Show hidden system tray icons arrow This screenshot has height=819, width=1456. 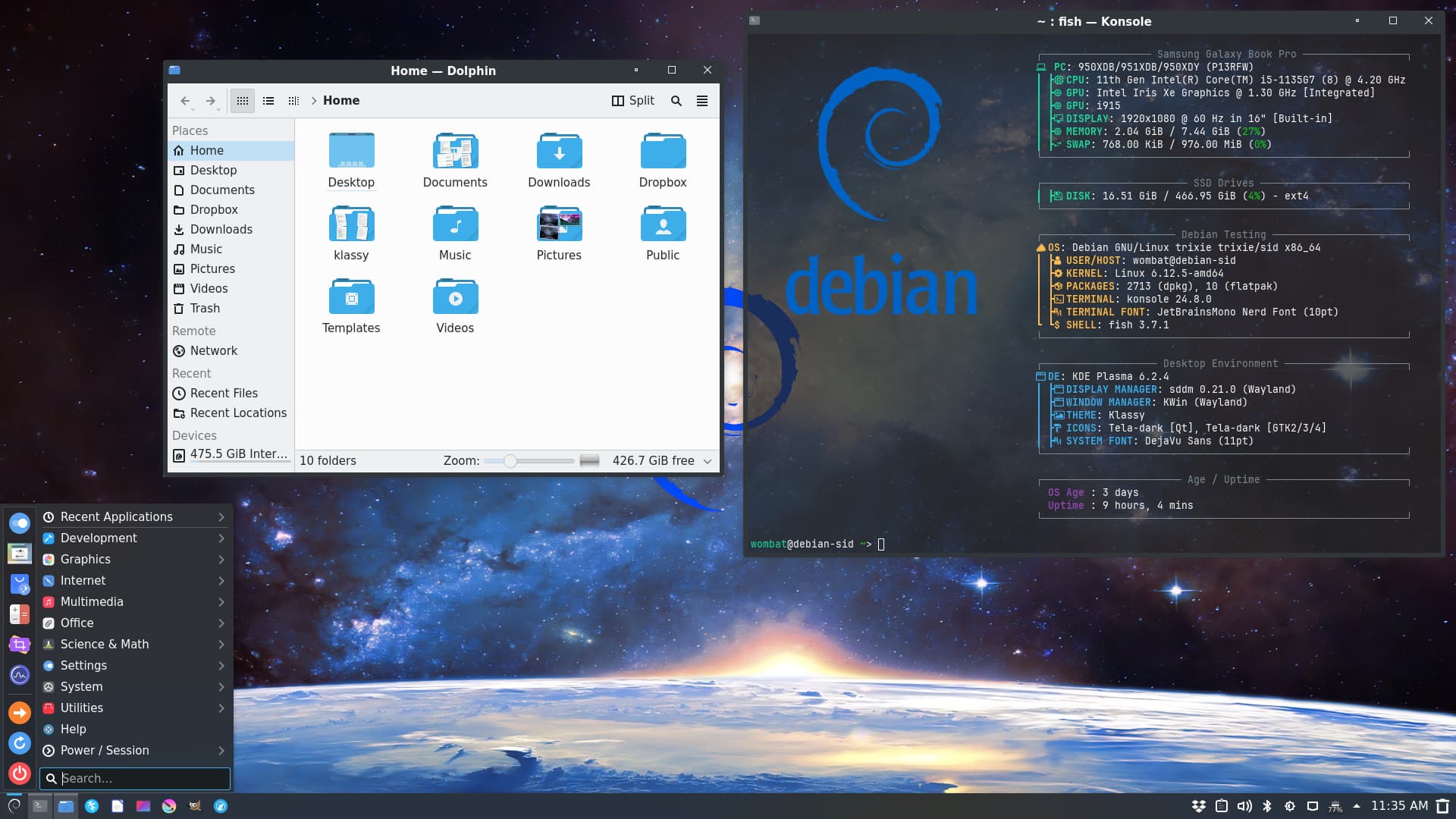coord(1357,806)
